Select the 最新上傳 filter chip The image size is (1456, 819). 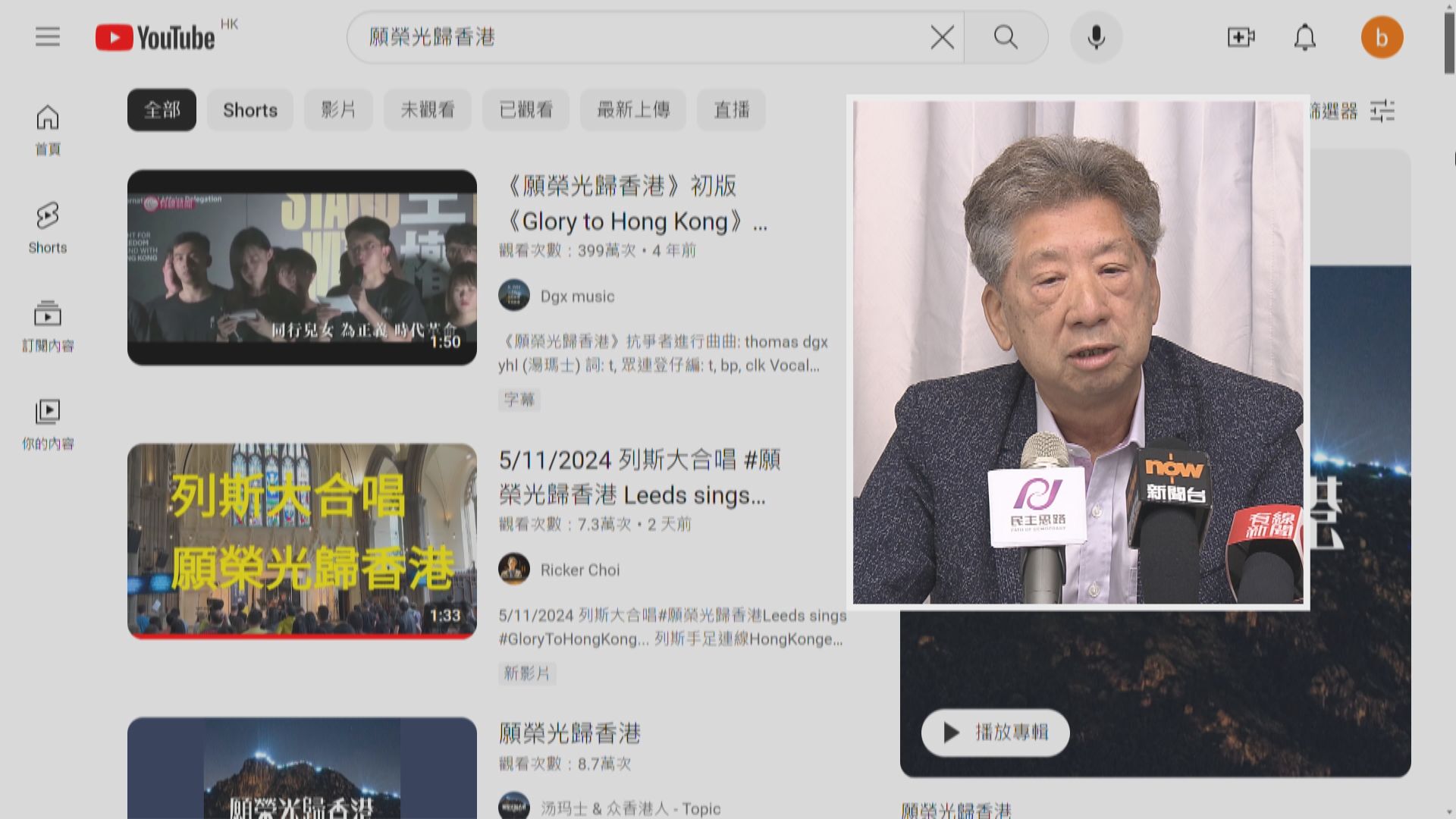pos(633,110)
